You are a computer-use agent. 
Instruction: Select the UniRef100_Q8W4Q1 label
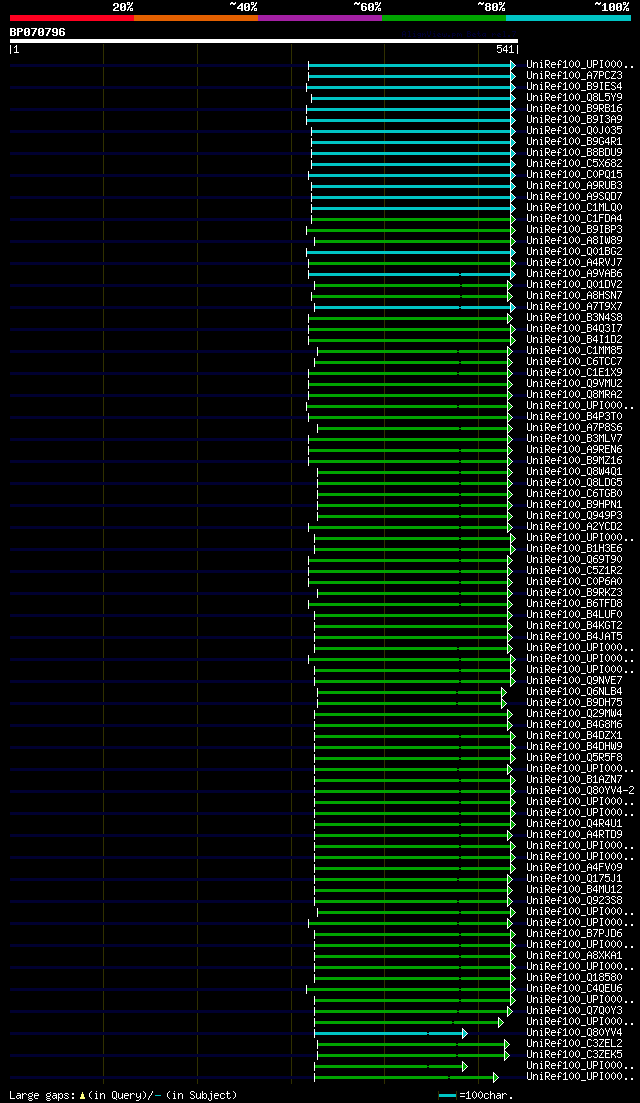[x=574, y=471]
